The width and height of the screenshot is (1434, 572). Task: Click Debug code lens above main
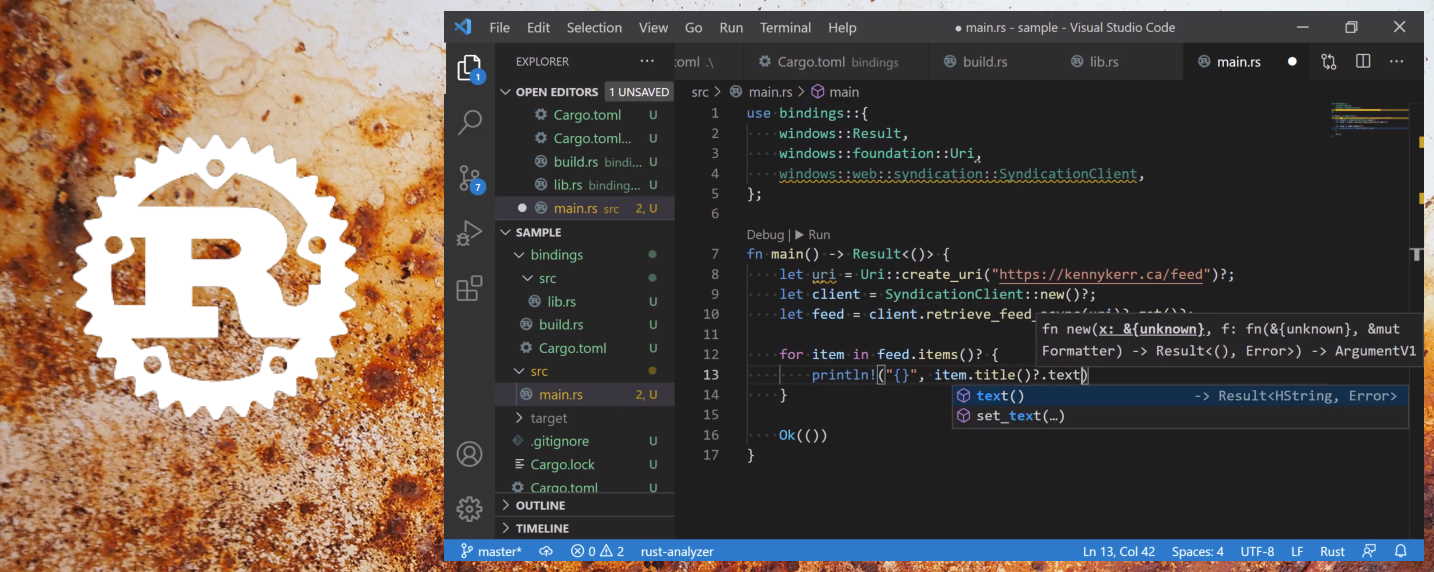pyautogui.click(x=765, y=234)
